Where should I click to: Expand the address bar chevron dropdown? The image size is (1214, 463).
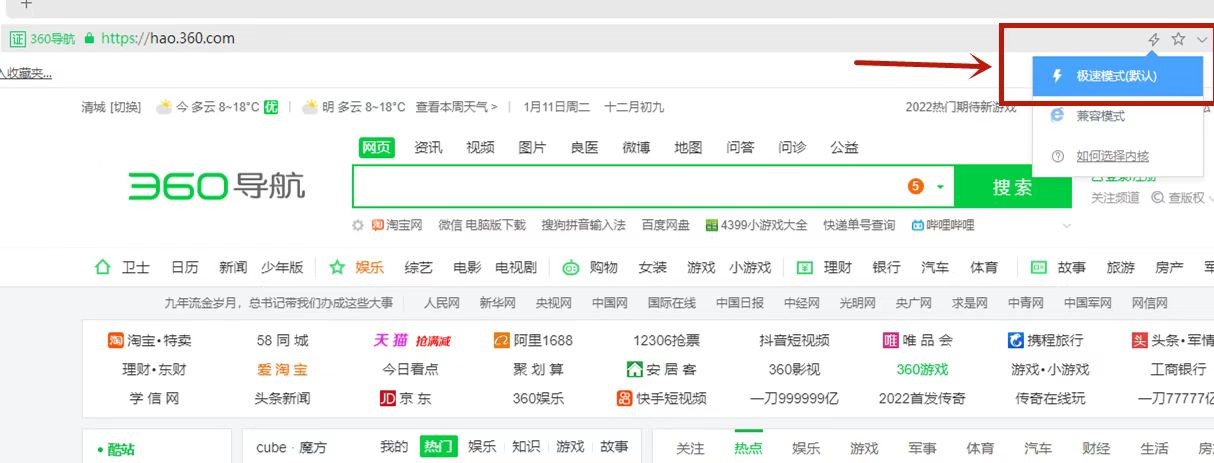tap(1202, 39)
